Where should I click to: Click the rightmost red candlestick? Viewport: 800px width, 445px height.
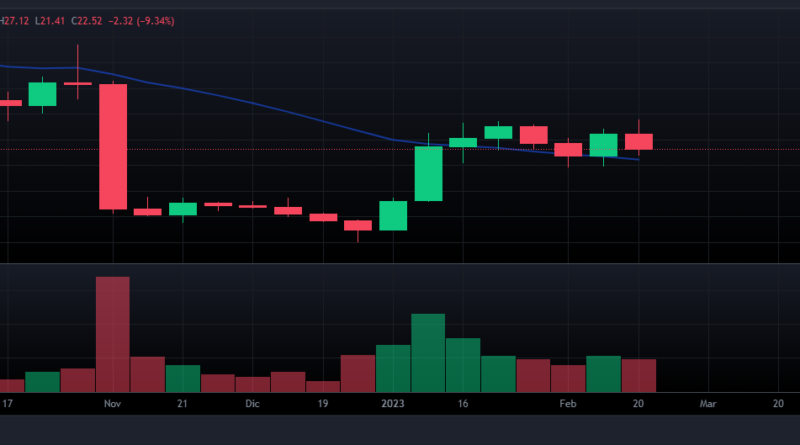click(x=639, y=142)
